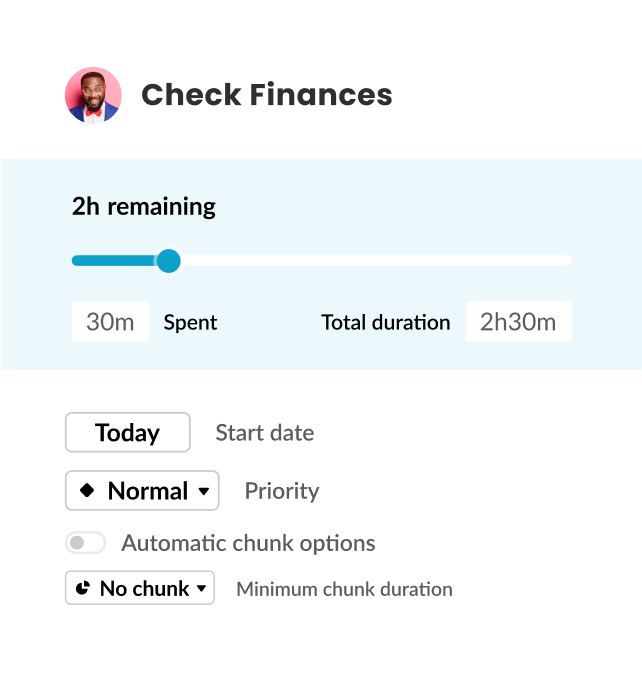Click the user avatar photo
The image size is (642, 692).
pyautogui.click(x=93, y=96)
